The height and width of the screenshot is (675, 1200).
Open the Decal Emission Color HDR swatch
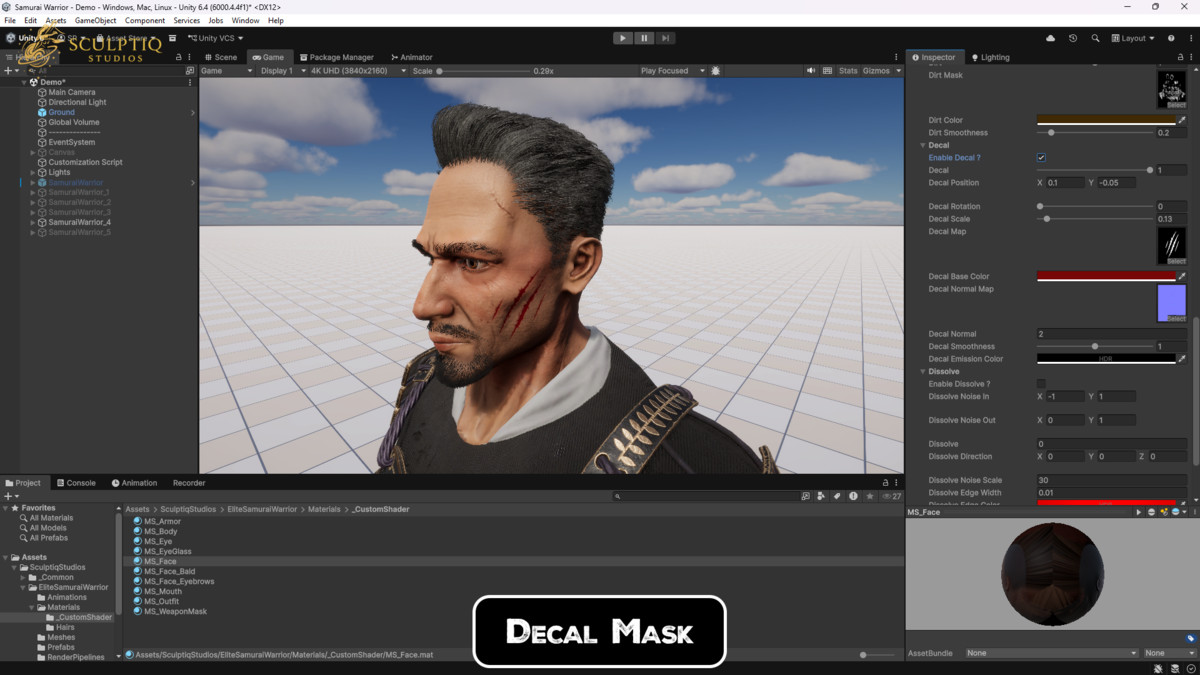(1106, 359)
